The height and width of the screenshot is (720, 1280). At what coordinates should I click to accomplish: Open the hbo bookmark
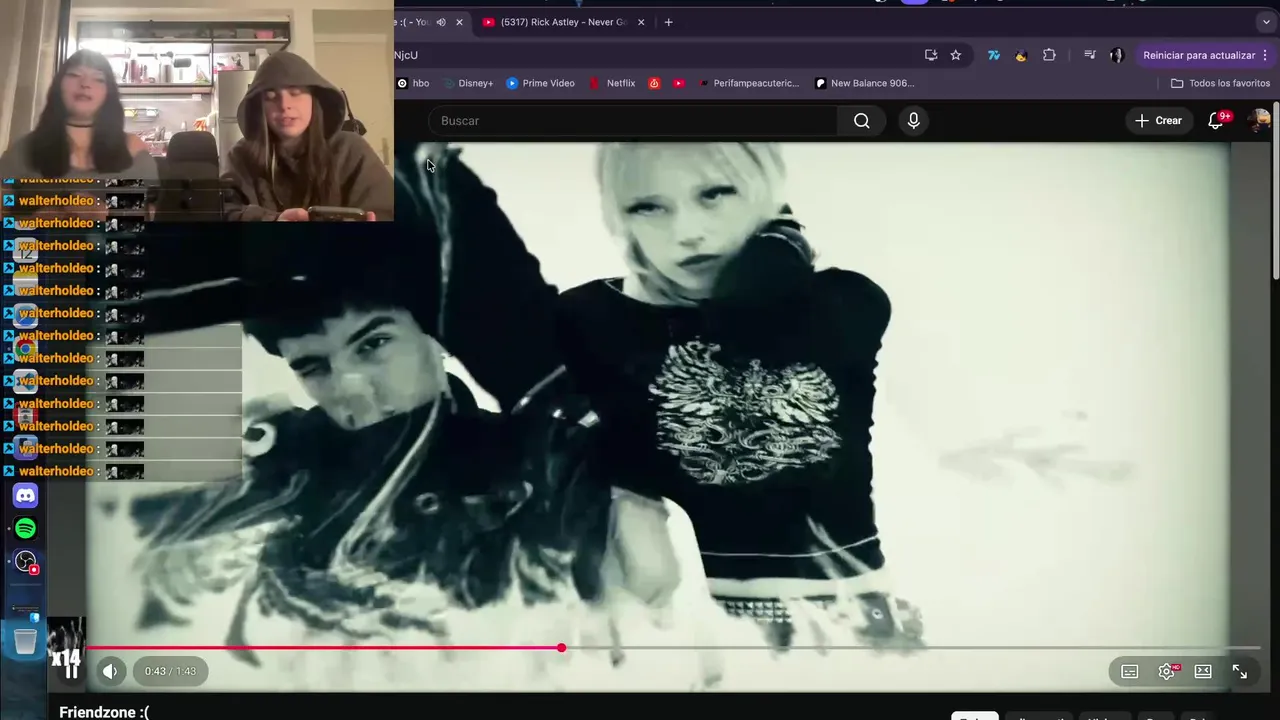413,83
